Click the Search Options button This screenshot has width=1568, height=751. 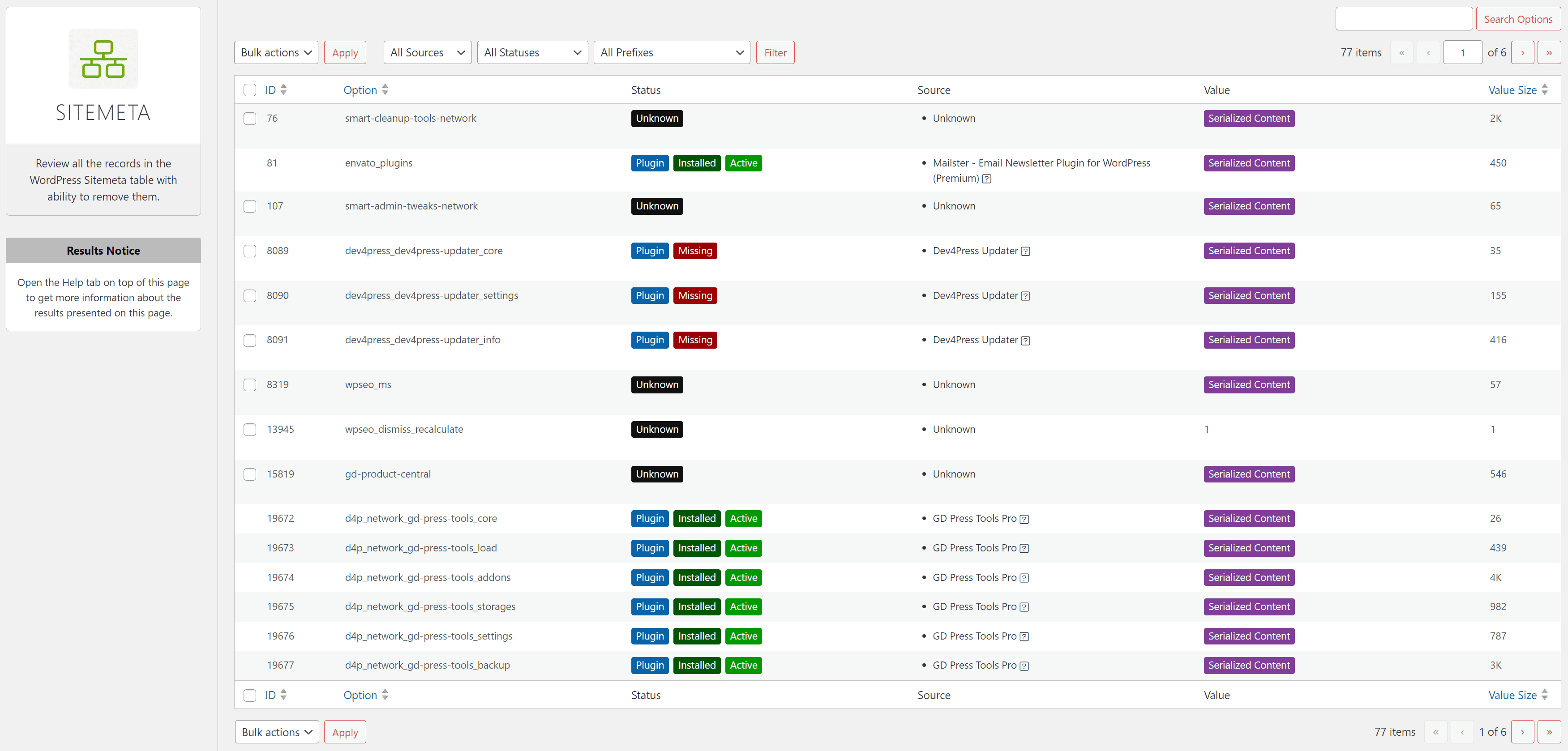click(1518, 19)
